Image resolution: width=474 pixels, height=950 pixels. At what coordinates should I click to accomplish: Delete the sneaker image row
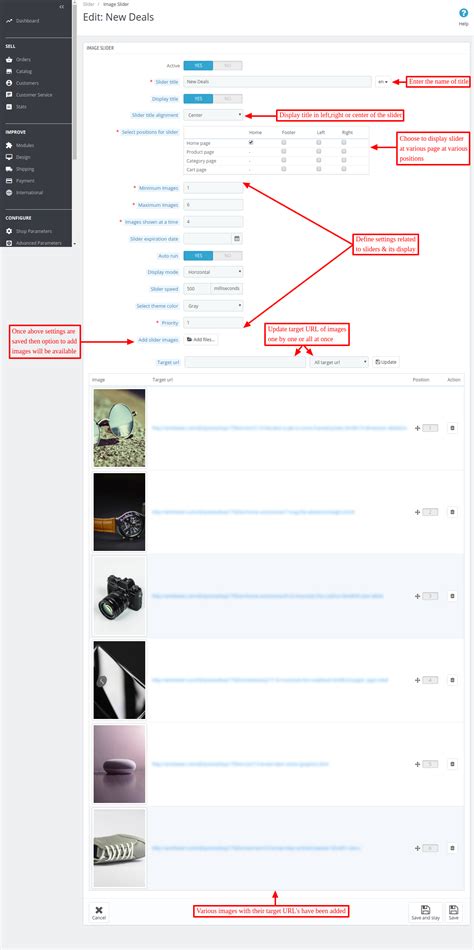452,848
